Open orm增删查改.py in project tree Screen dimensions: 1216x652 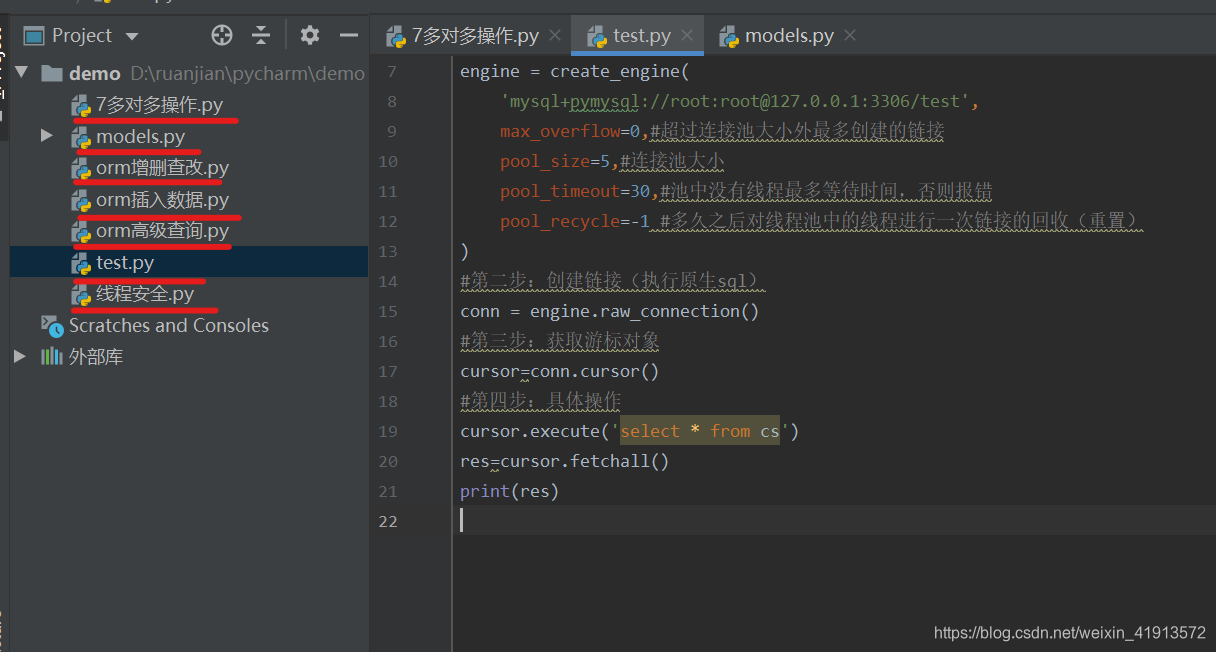162,168
